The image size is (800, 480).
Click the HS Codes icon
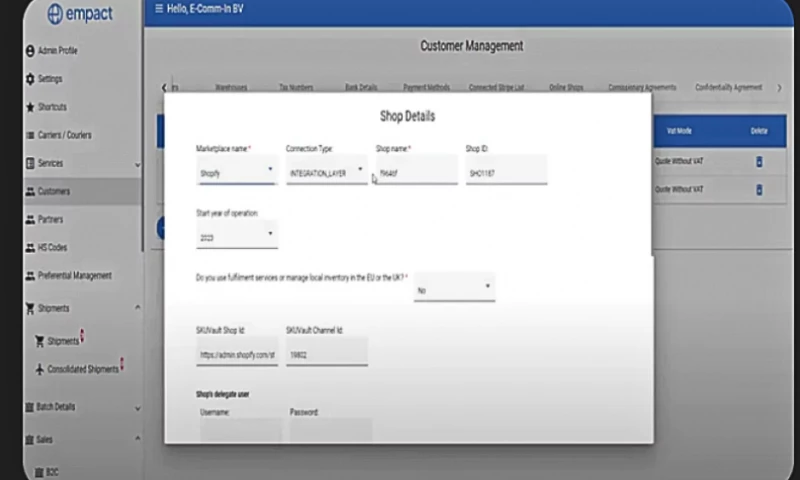(x=30, y=247)
